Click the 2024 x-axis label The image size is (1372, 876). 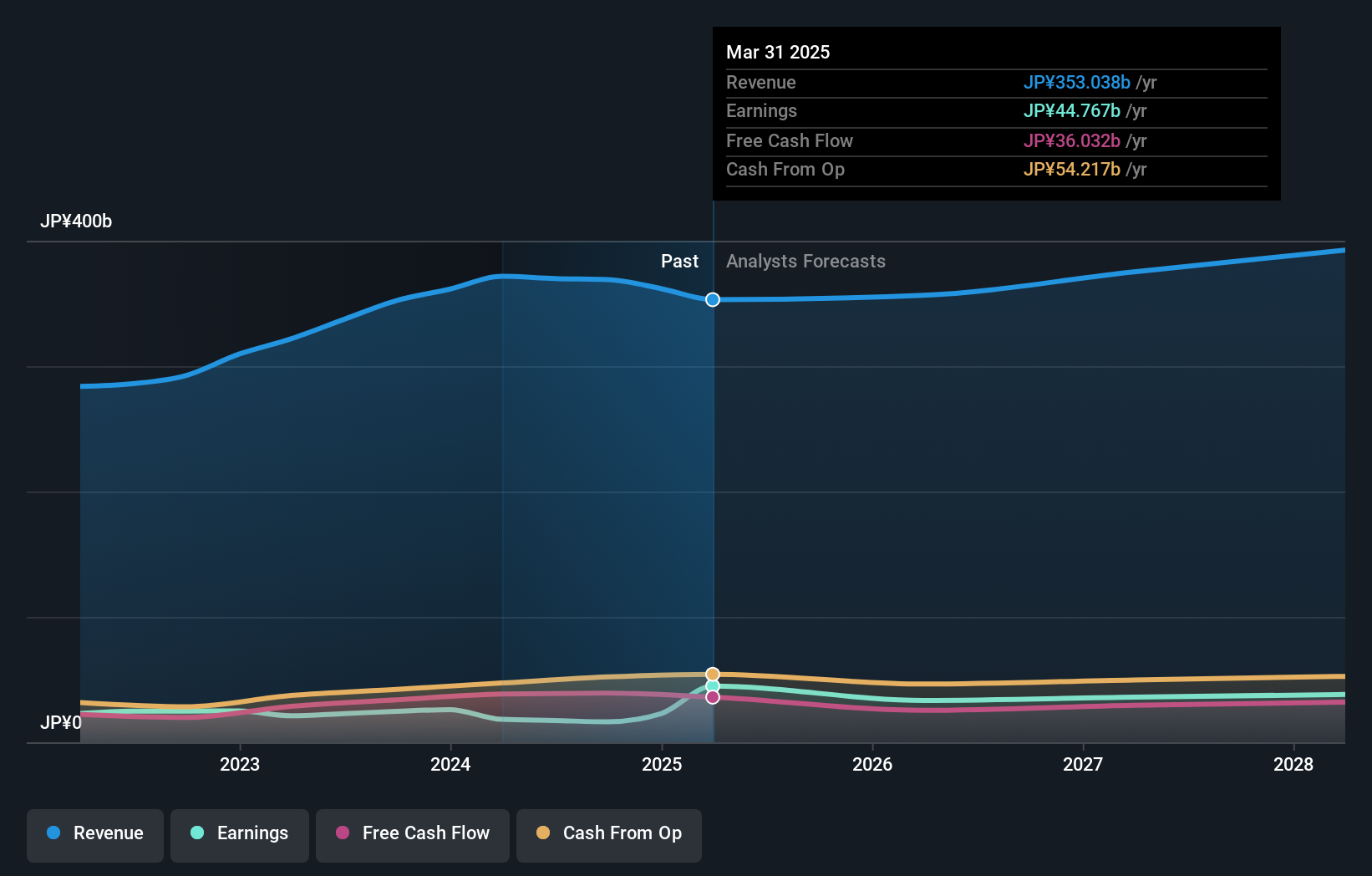click(450, 764)
